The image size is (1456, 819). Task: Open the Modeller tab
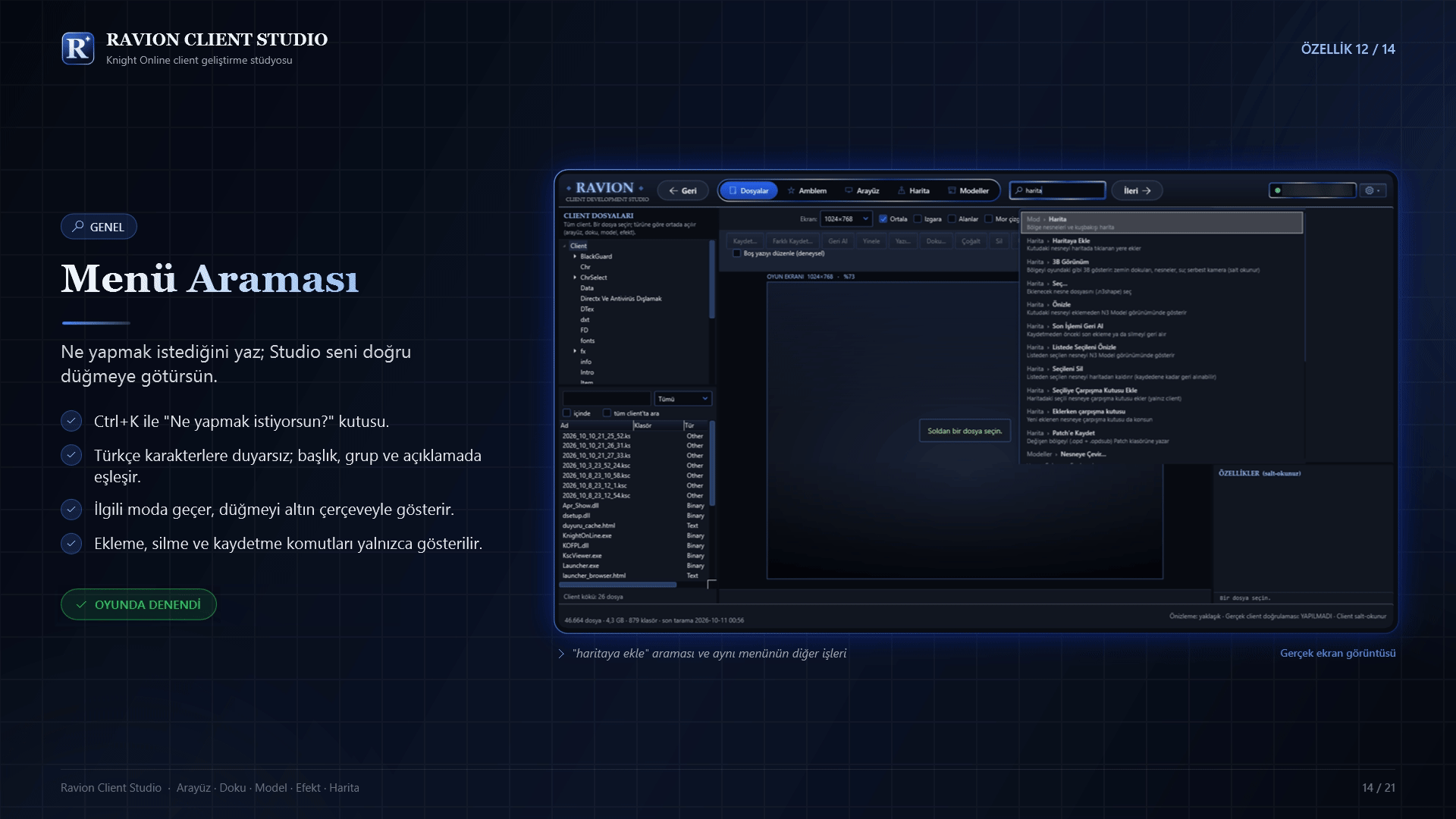coord(968,190)
